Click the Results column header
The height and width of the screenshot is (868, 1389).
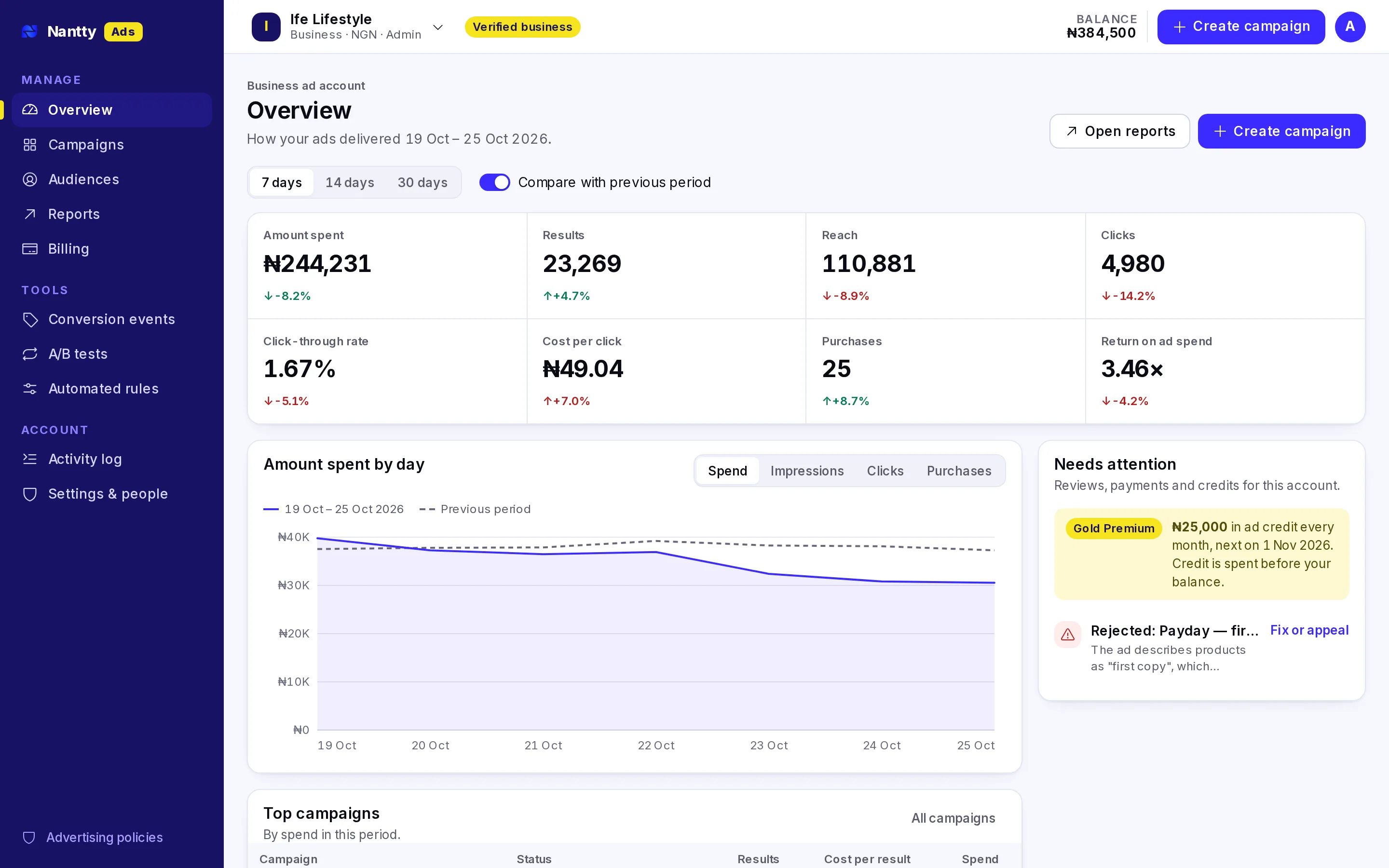pos(758,859)
